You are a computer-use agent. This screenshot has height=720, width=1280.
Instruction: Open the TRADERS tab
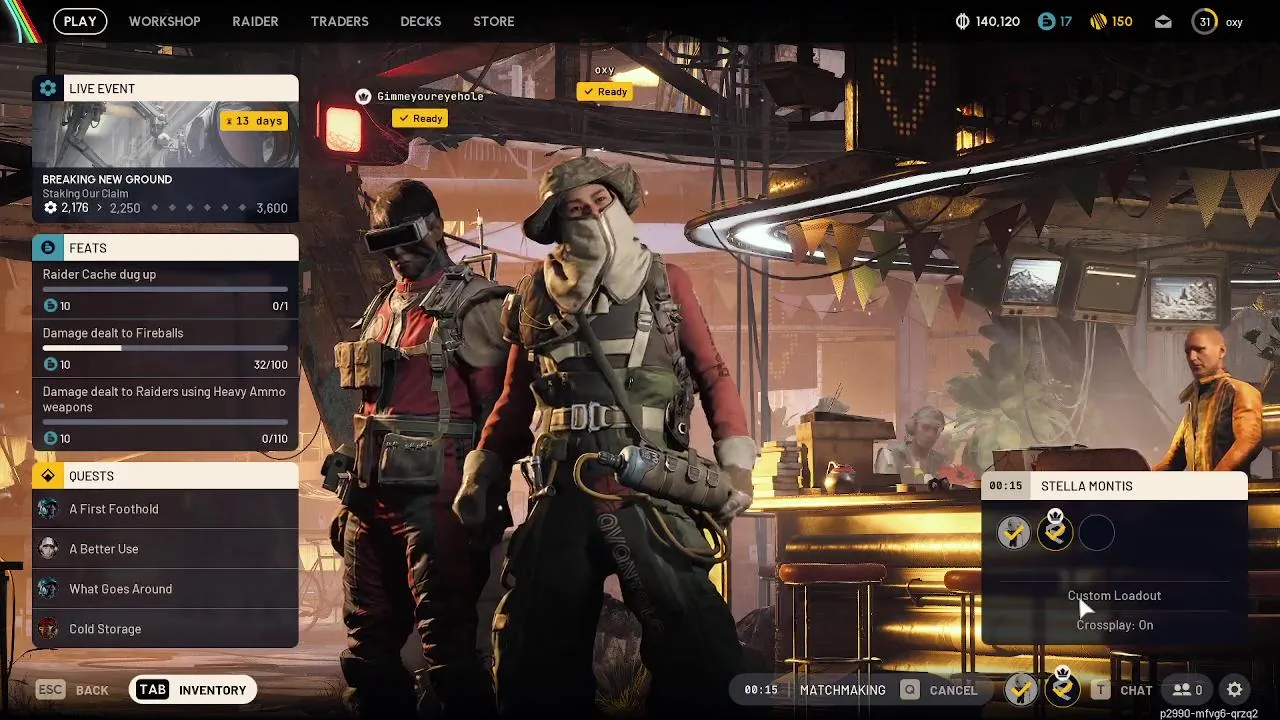click(x=339, y=21)
